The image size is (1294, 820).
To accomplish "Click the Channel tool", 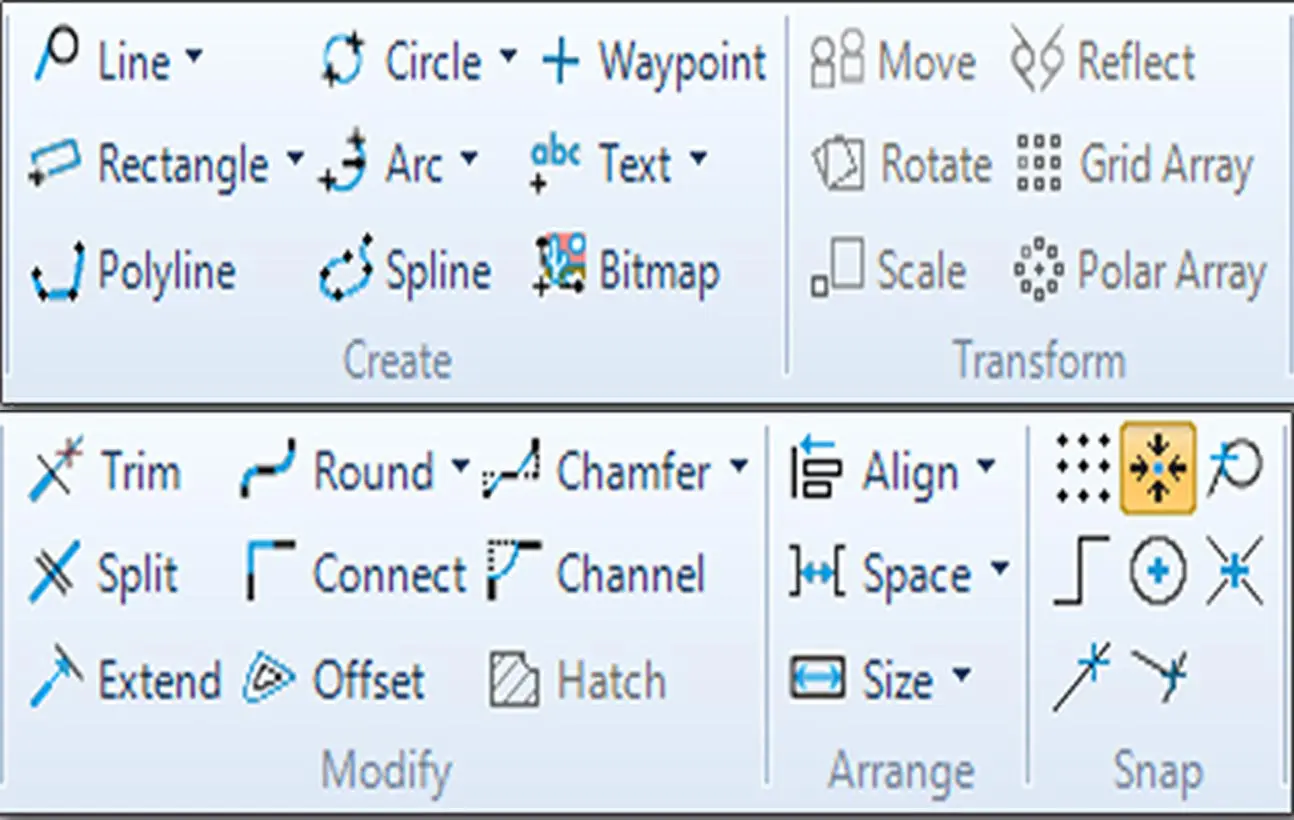I will 597,575.
